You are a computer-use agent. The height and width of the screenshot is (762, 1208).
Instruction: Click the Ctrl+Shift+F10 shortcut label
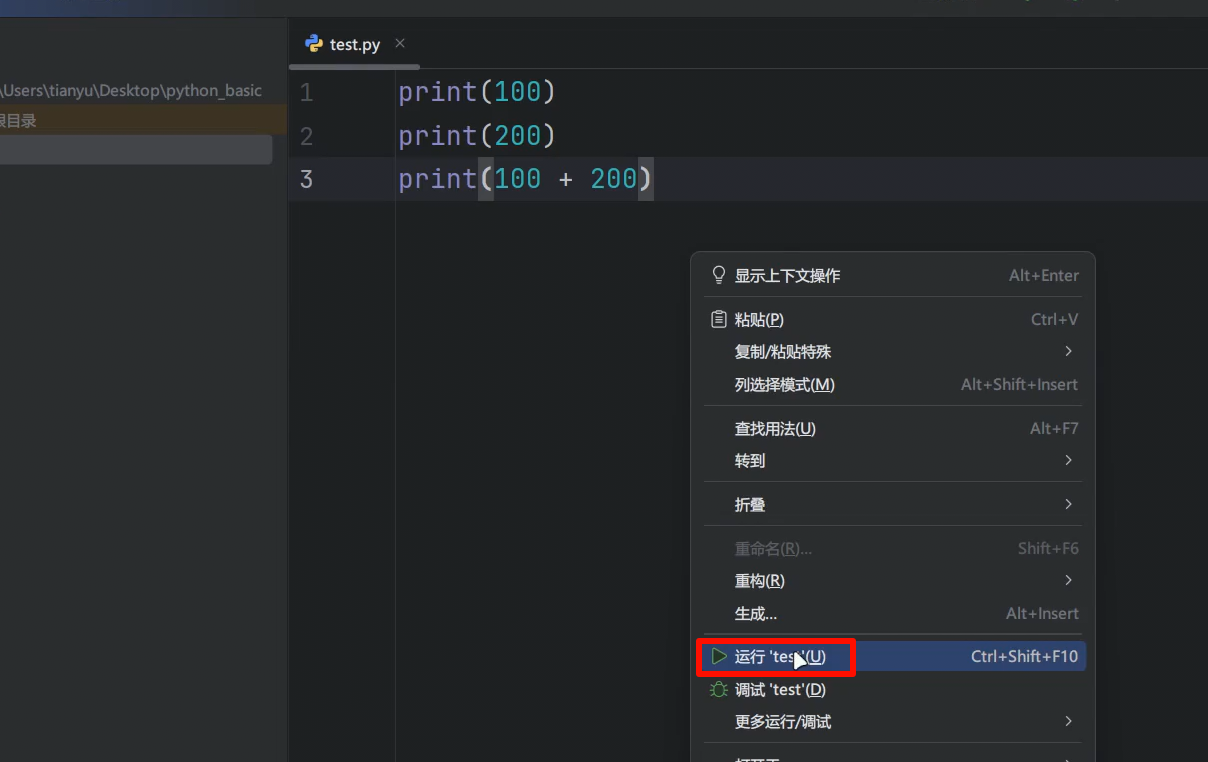(1025, 657)
